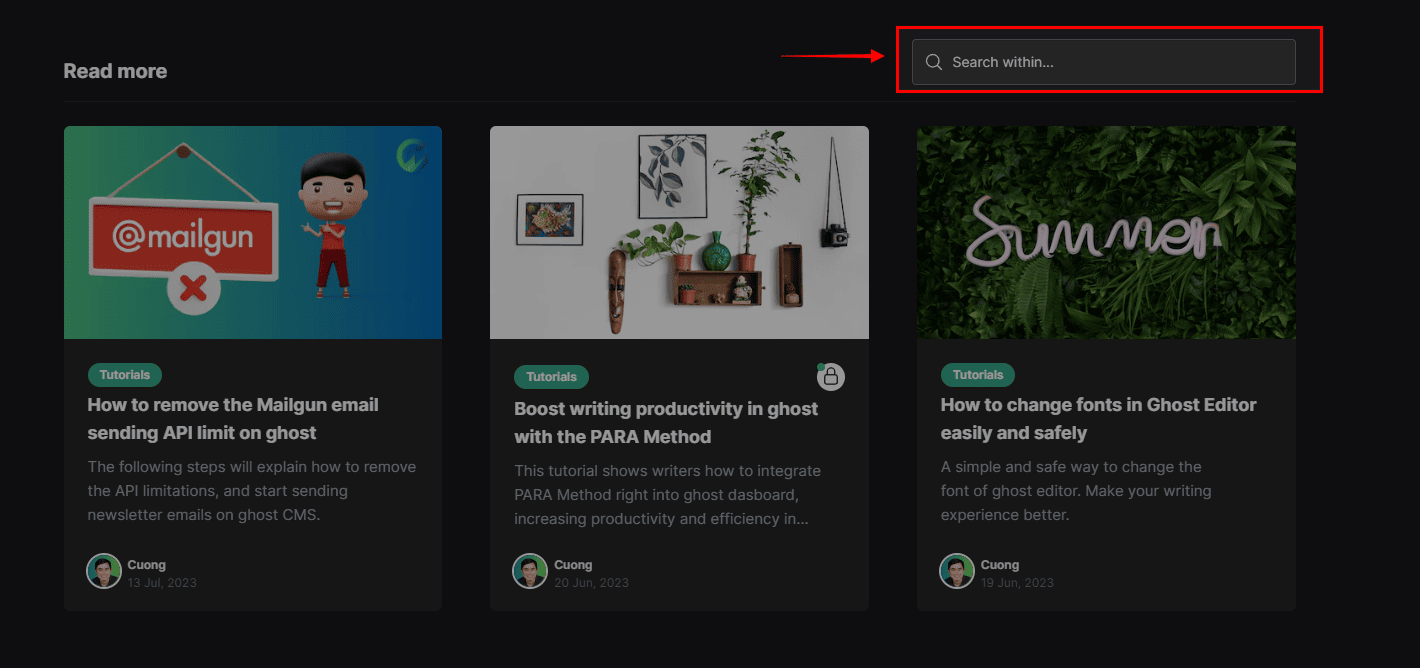
Task: Open the Summer fern thumbnail image
Action: pos(1105,232)
